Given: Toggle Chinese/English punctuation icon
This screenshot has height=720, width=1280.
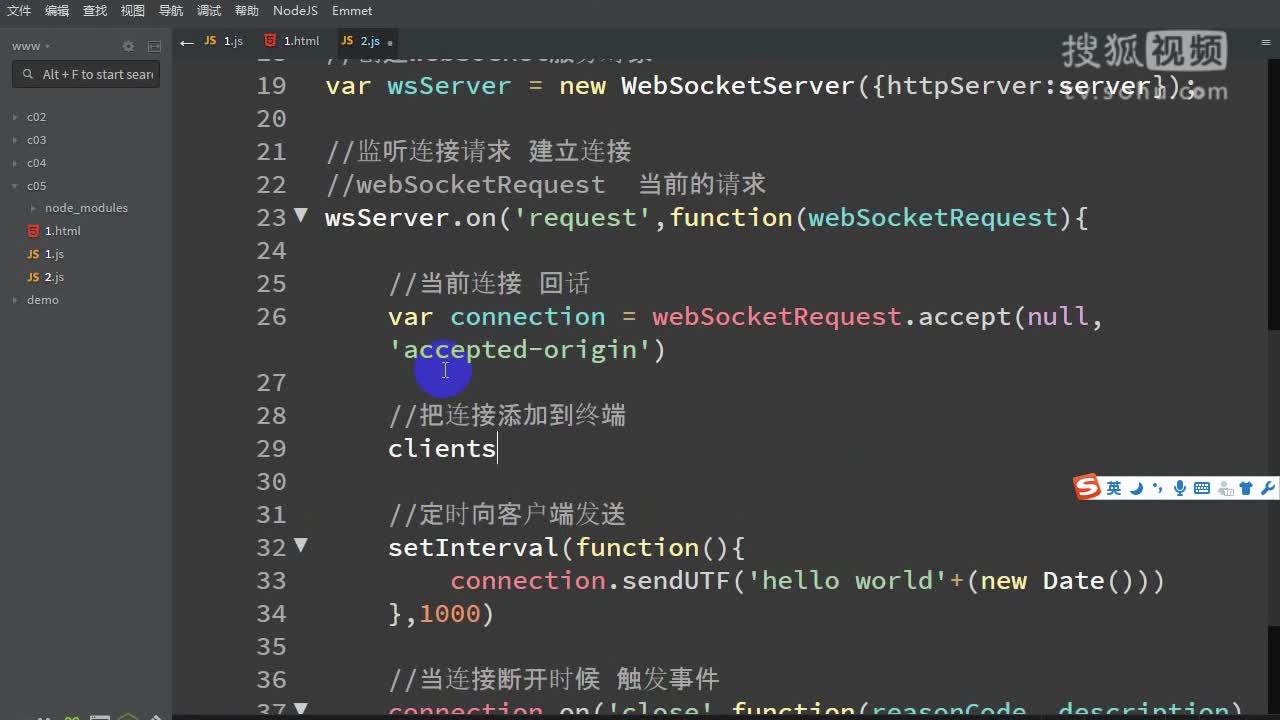Looking at the screenshot, I should click(1158, 487).
